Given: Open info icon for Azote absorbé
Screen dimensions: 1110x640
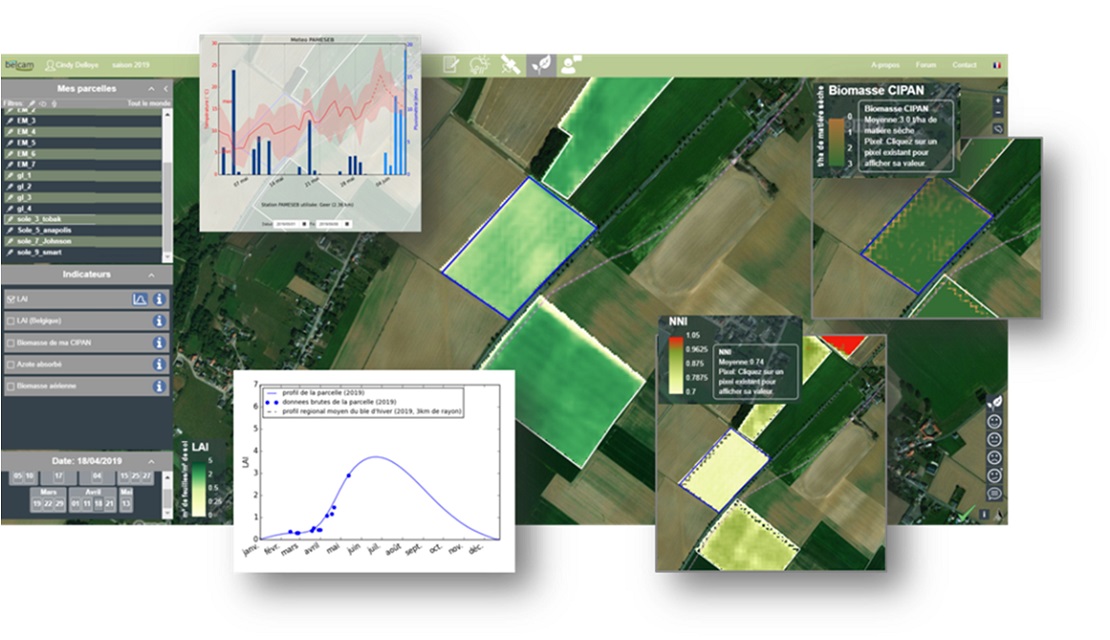Looking at the screenshot, I should tap(159, 365).
